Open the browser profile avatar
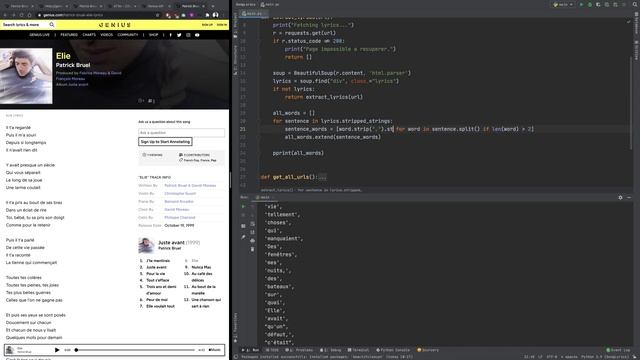640x360 pixels. [216, 15]
